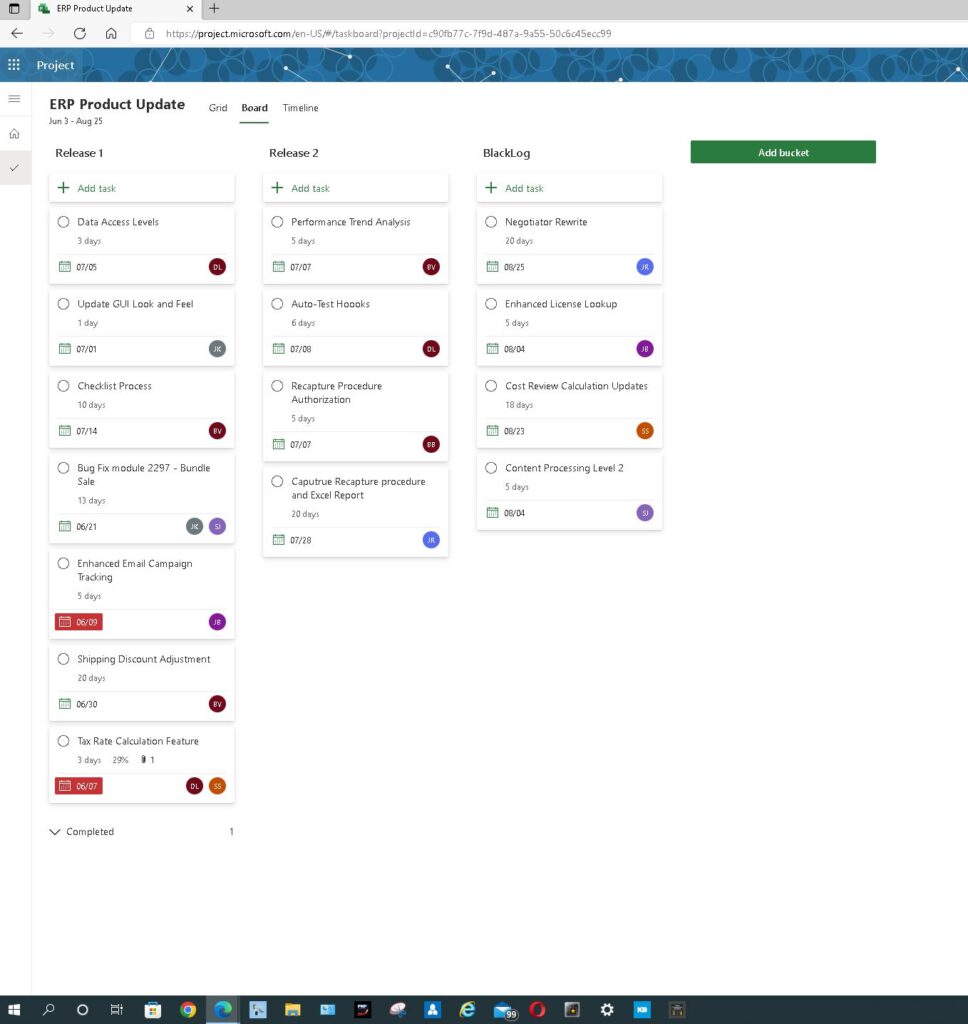968x1024 pixels.
Task: Click the green Add bucket button
Action: point(783,152)
